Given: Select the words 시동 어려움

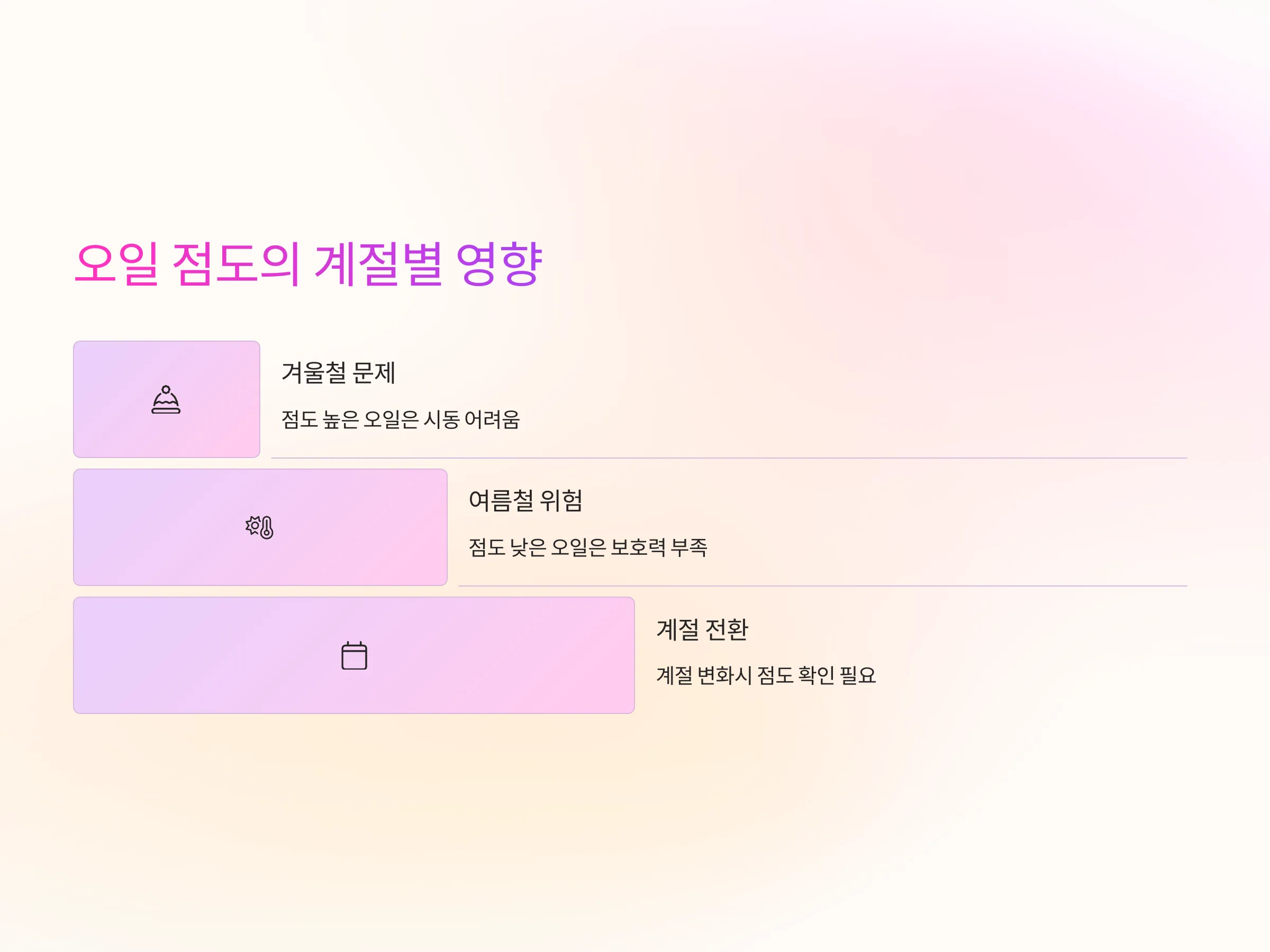Looking at the screenshot, I should coord(471,419).
